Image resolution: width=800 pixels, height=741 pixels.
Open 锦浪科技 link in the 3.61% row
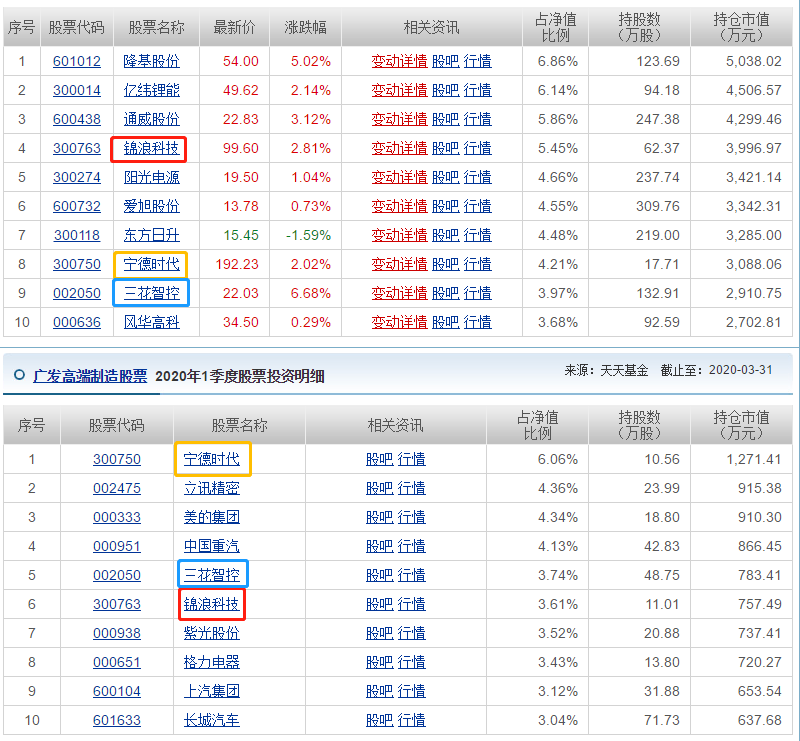coord(212,605)
